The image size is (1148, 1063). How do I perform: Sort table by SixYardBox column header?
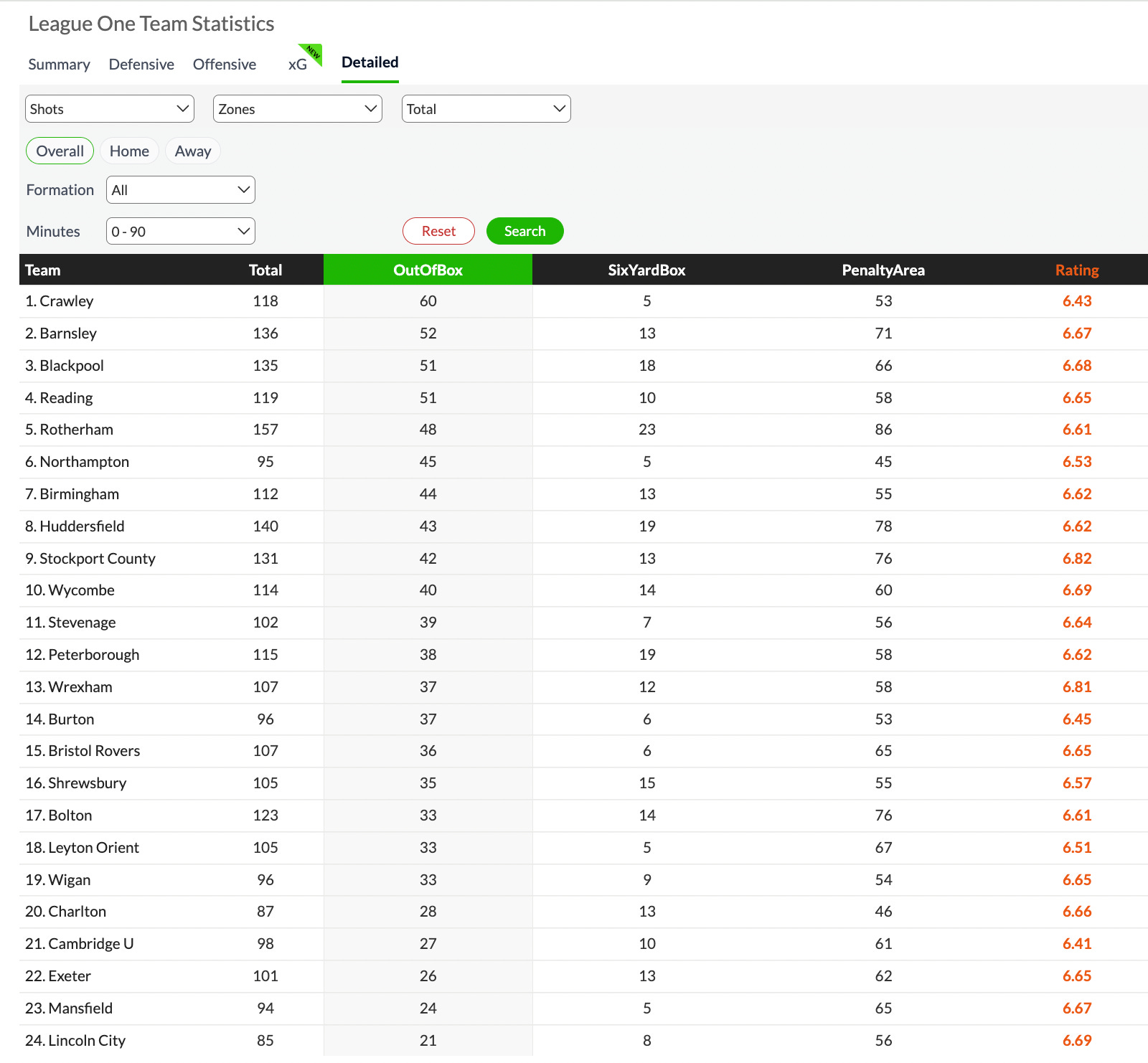pyautogui.click(x=647, y=270)
